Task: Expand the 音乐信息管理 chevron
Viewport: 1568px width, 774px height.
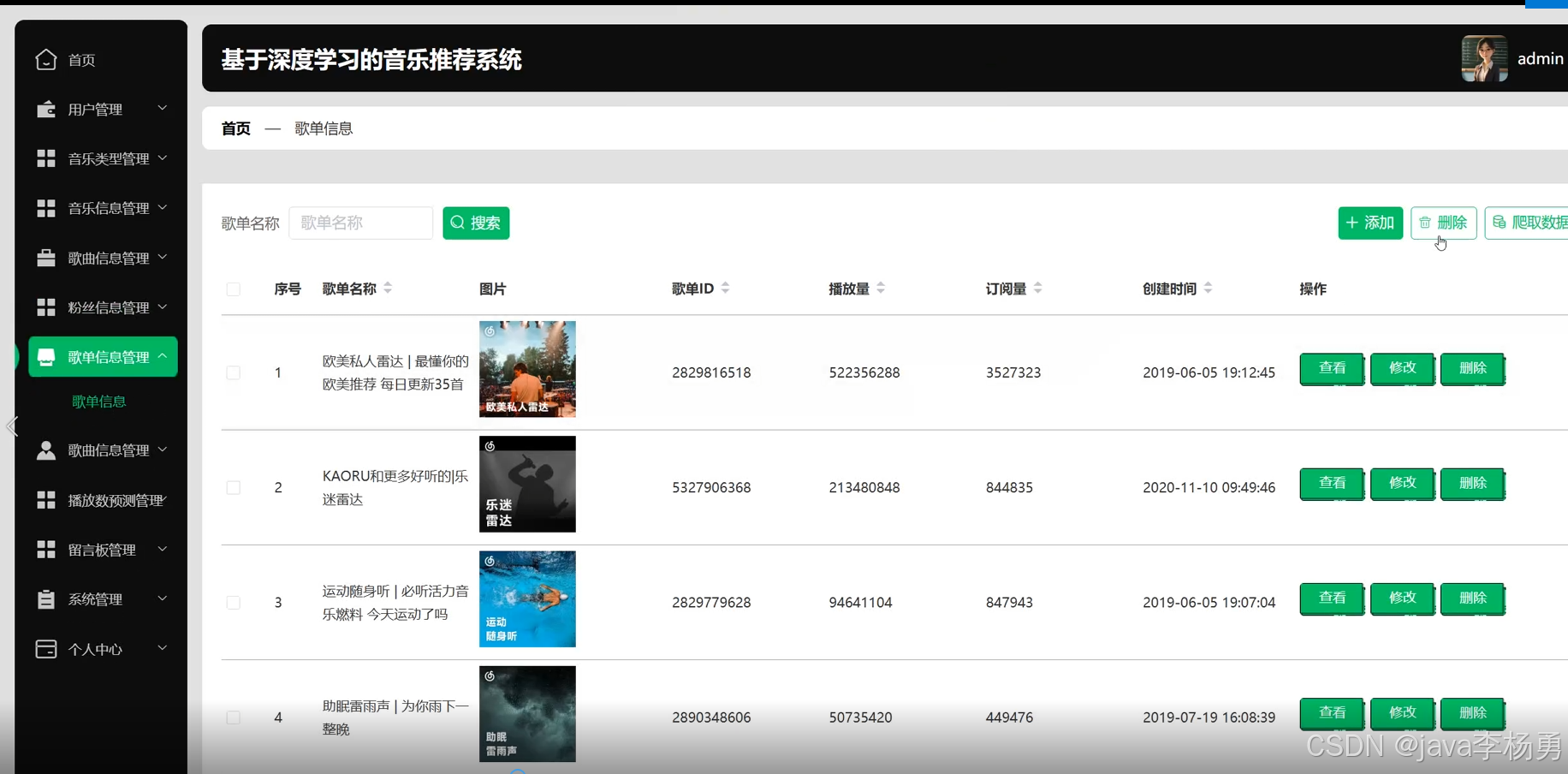Action: click(x=162, y=207)
